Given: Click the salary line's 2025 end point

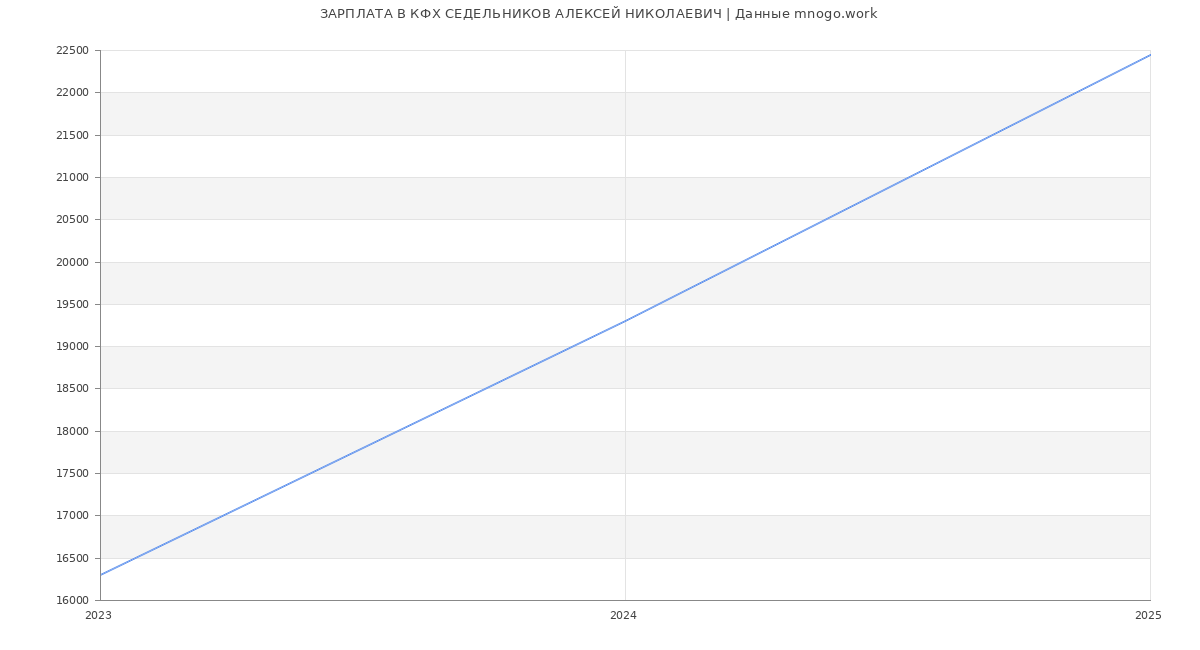Looking at the screenshot, I should pos(1149,55).
